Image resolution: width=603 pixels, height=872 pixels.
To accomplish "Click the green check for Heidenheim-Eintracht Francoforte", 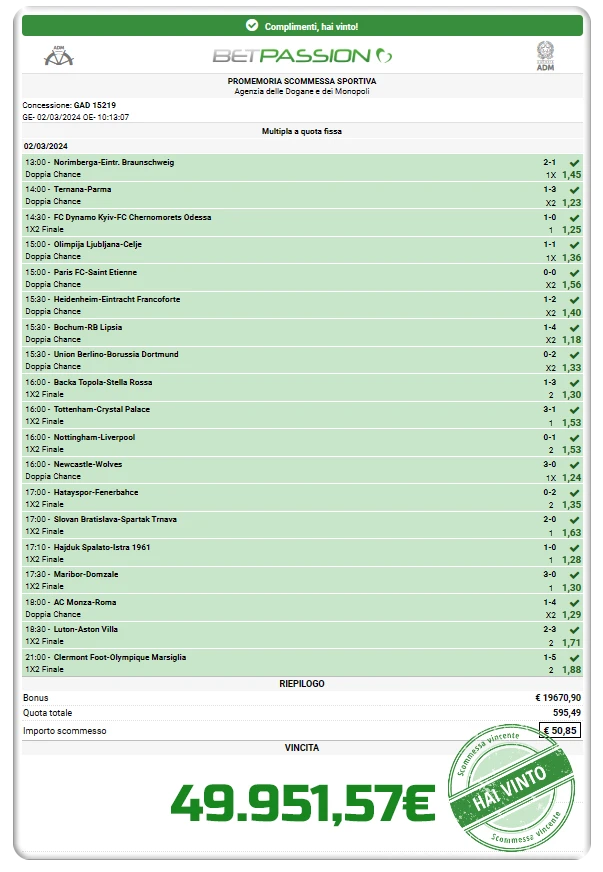I will coord(575,300).
